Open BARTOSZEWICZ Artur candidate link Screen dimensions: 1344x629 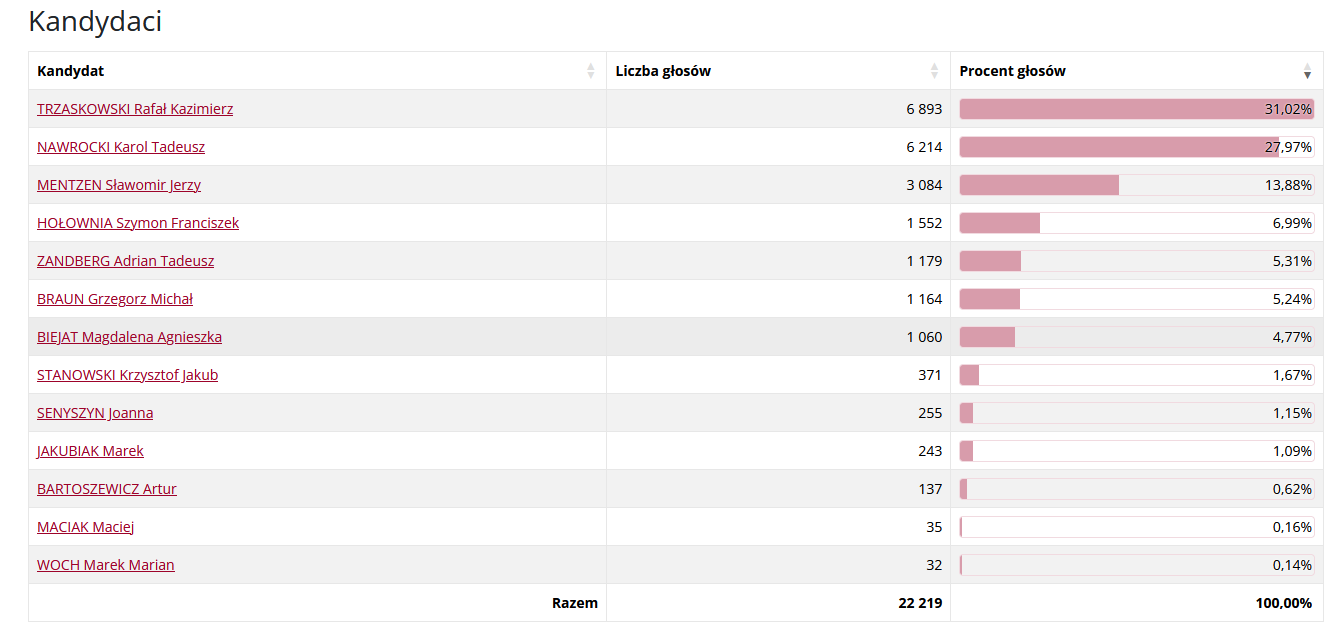tap(107, 489)
